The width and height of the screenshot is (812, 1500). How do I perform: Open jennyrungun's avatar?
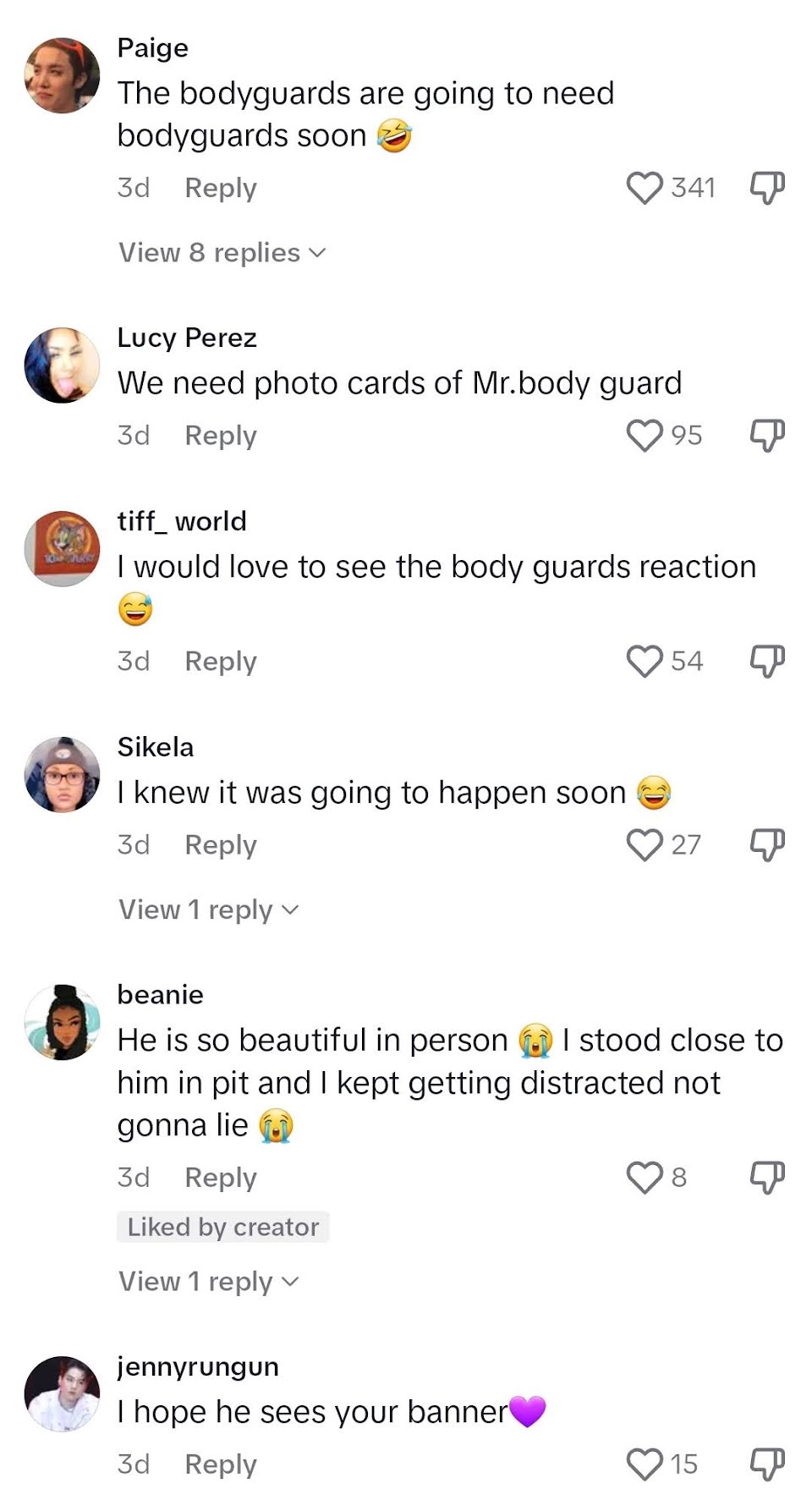63,1394
